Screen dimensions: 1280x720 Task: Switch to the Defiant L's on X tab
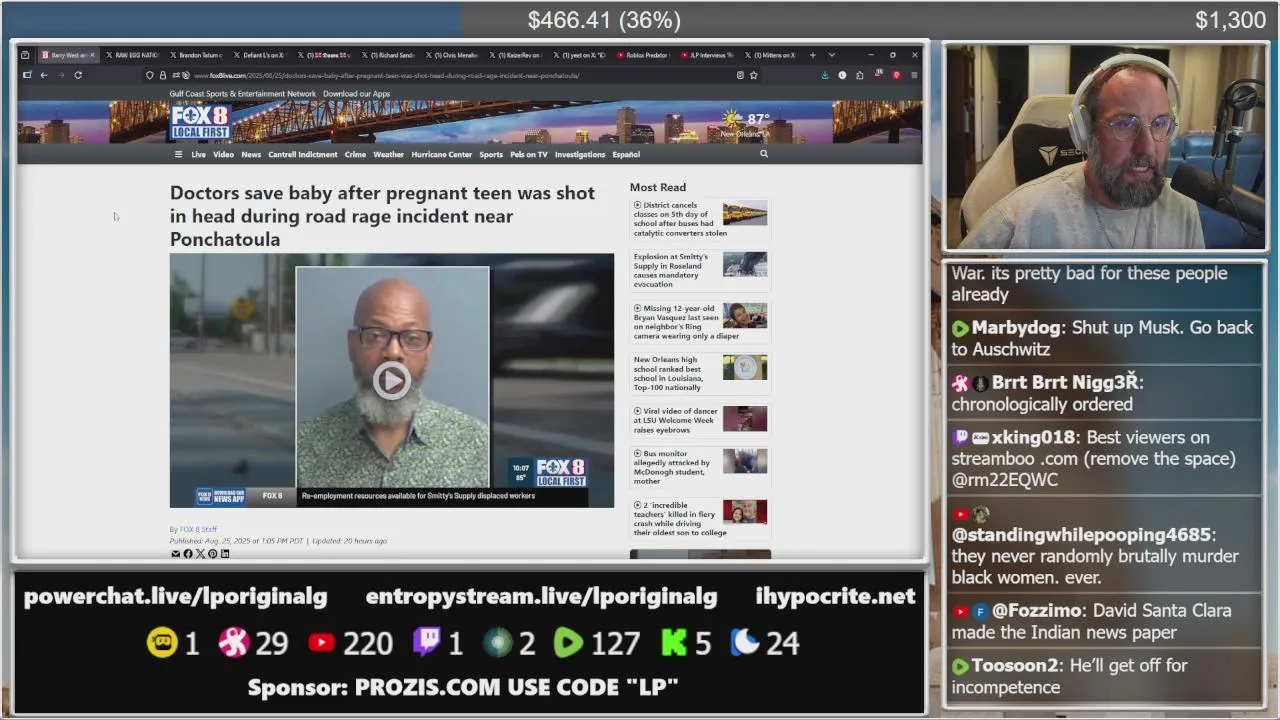(259, 55)
